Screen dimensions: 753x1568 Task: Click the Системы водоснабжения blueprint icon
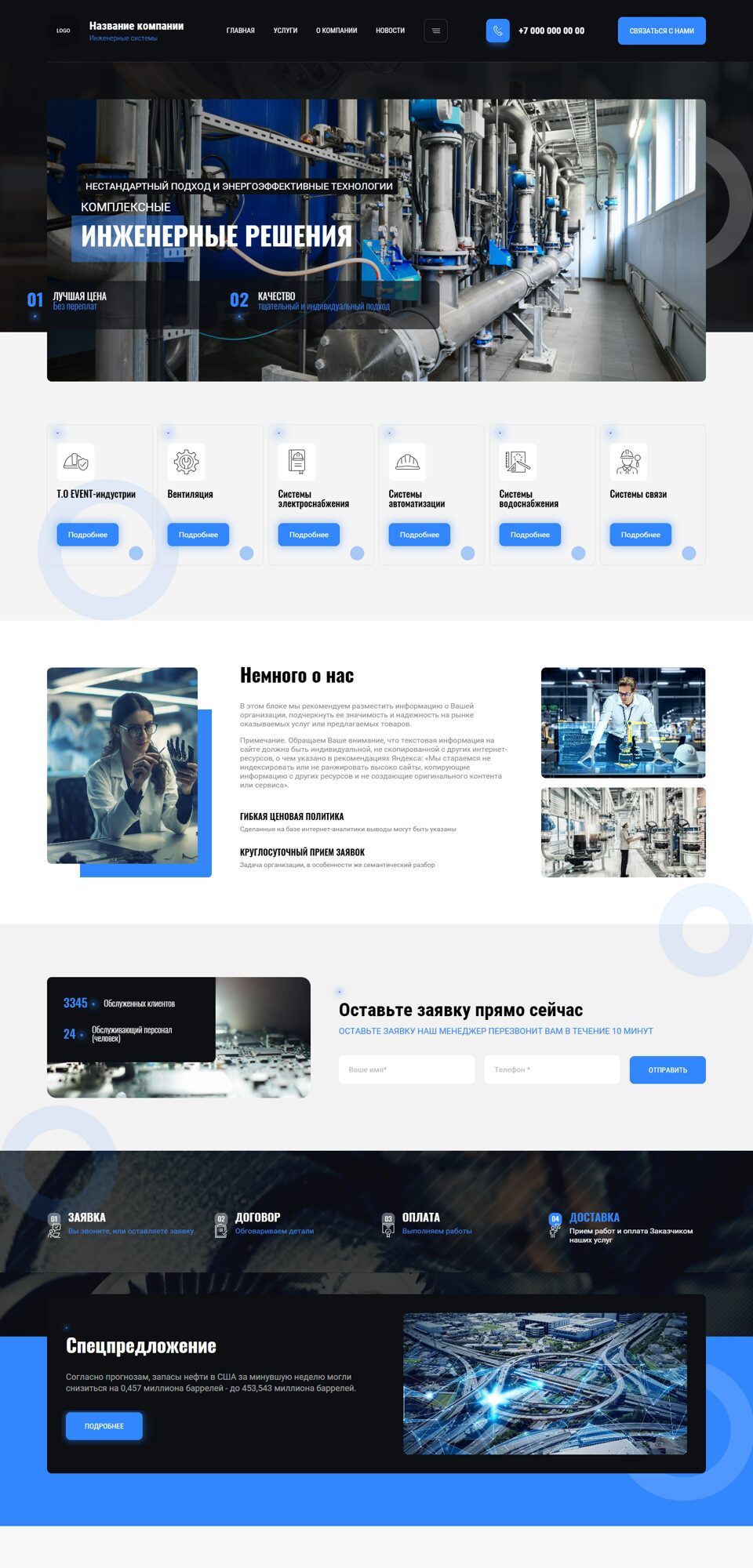[x=518, y=462]
